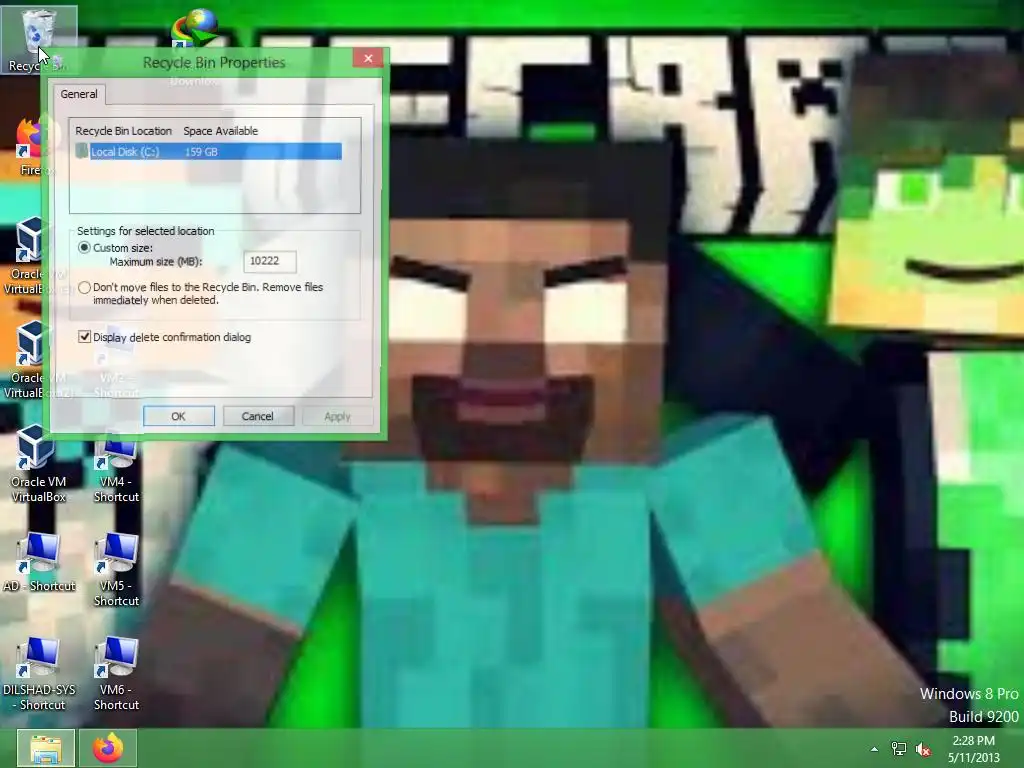
Task: Open Firefox from the taskbar
Action: click(x=108, y=748)
